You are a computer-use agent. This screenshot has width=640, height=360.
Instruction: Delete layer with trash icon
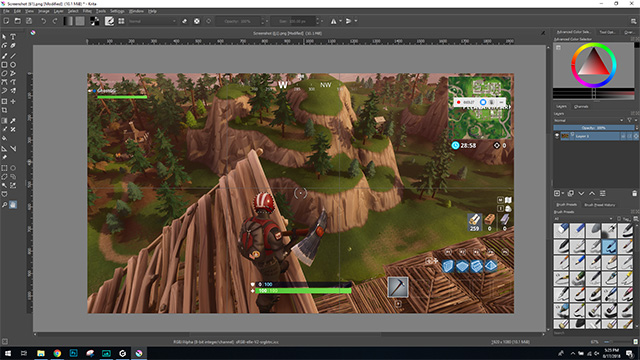[x=634, y=193]
